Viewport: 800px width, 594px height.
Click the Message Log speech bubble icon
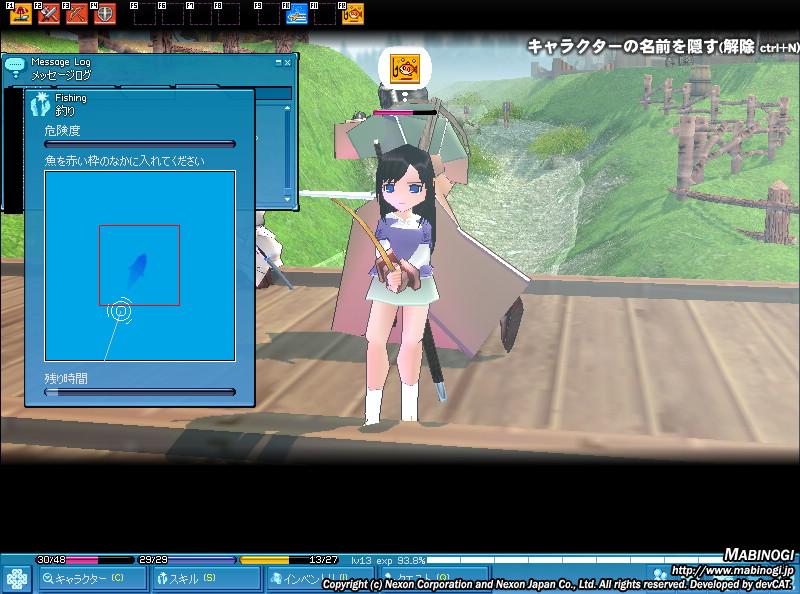pos(15,67)
